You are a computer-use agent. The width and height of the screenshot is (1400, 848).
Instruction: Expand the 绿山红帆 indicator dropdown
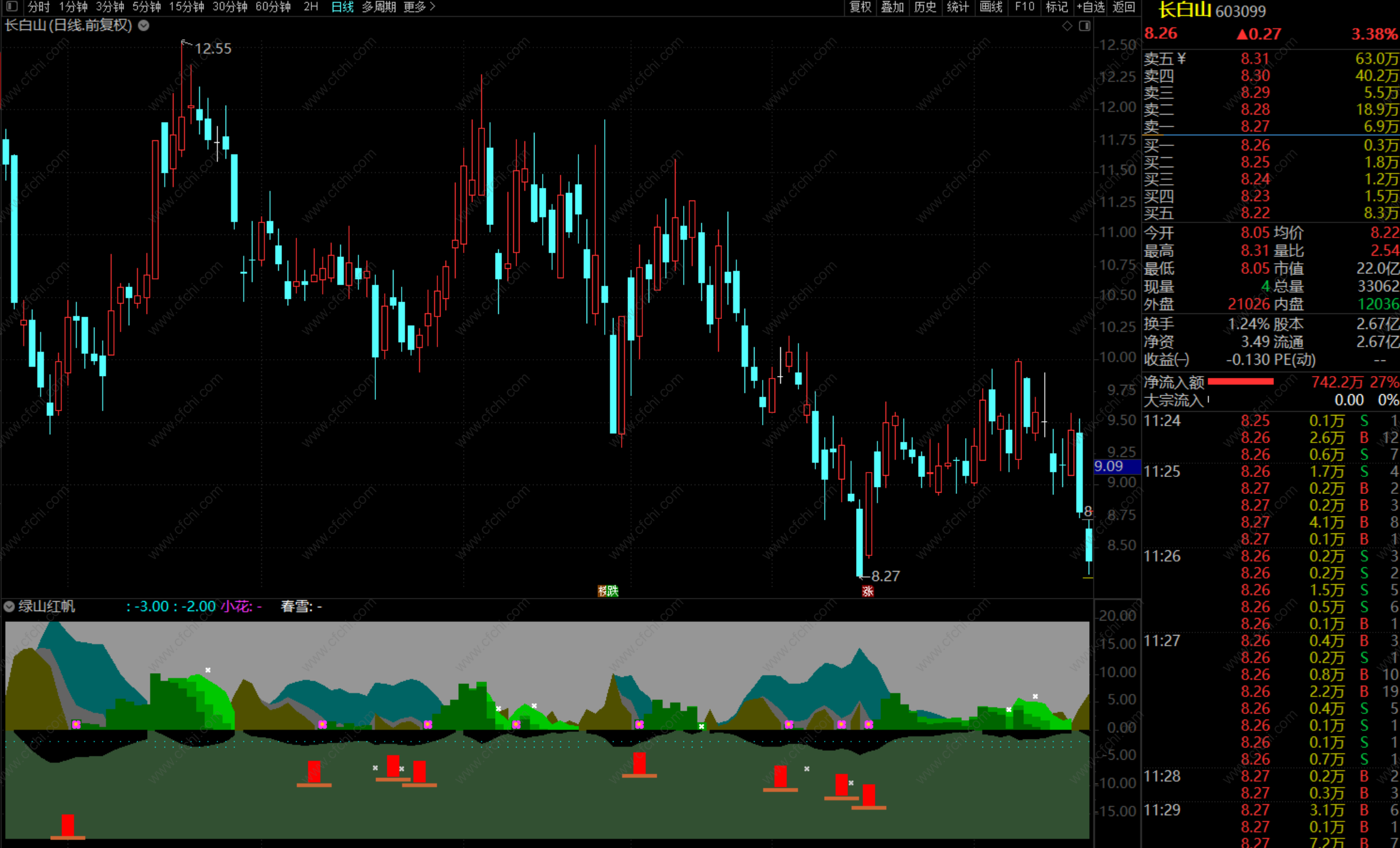[9, 607]
